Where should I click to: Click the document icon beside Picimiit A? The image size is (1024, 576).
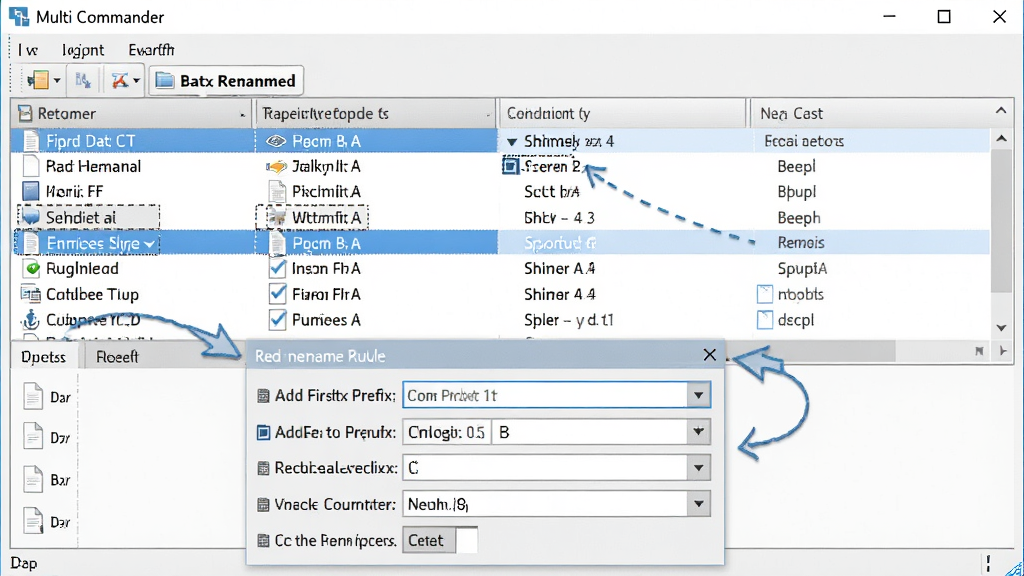coord(278,191)
